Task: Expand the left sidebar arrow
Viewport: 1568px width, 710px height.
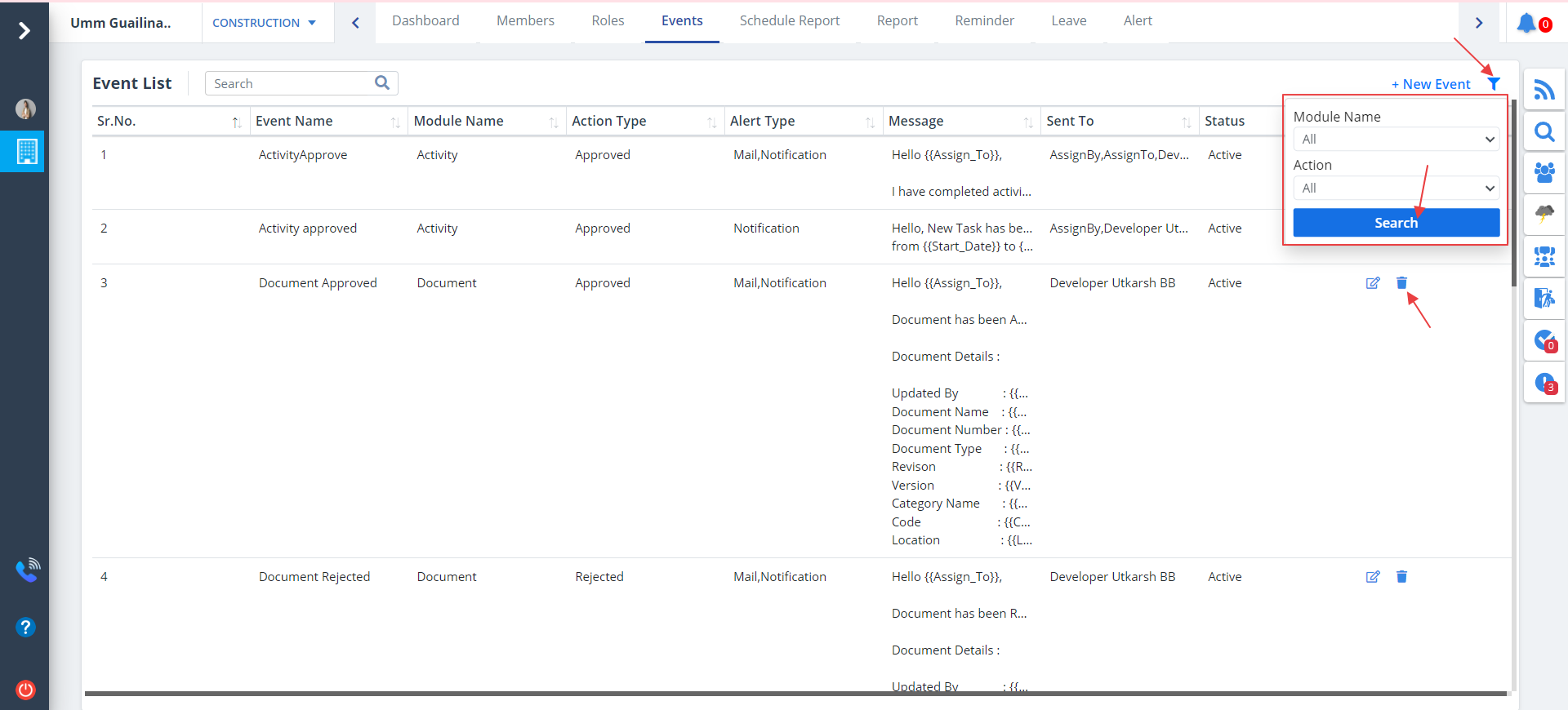Action: (x=24, y=31)
